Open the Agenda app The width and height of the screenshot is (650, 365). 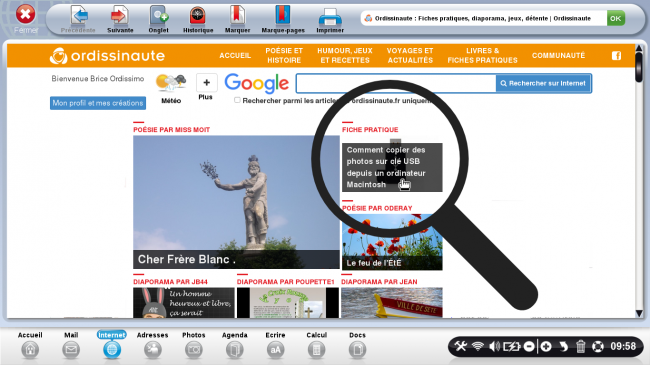coord(235,345)
